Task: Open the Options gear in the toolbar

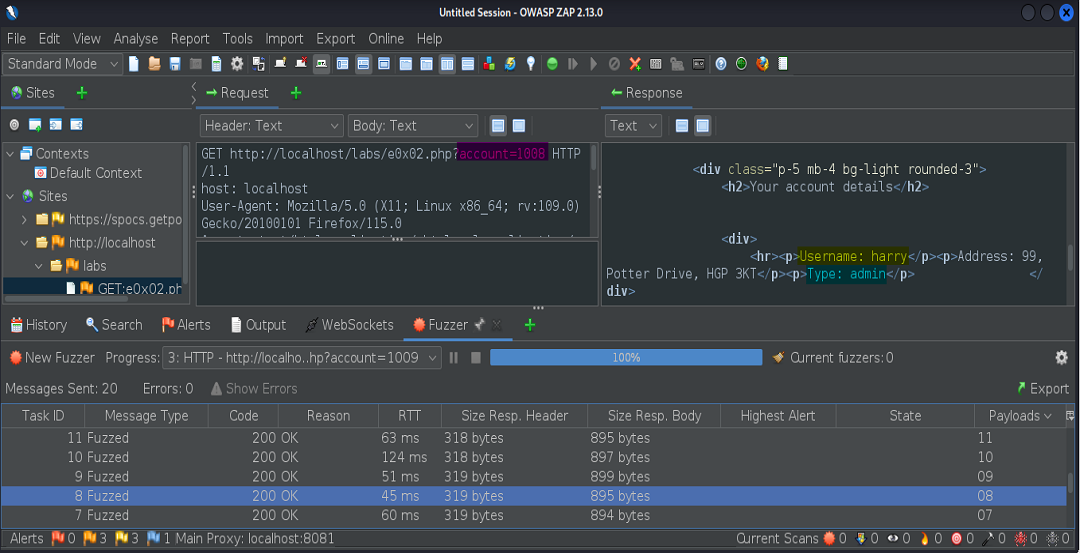Action: [237, 64]
